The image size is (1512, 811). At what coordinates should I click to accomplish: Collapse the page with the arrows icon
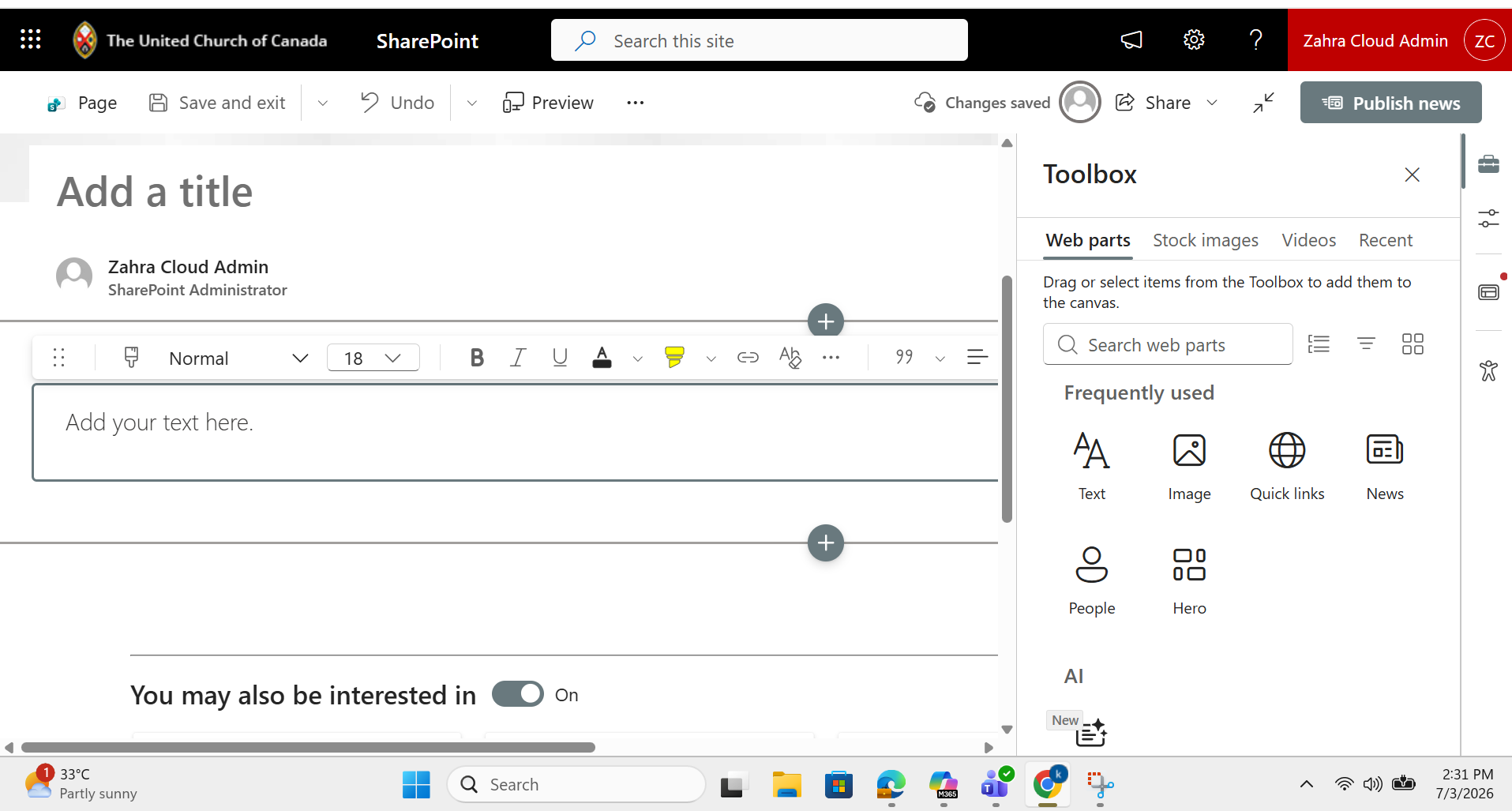click(1263, 103)
